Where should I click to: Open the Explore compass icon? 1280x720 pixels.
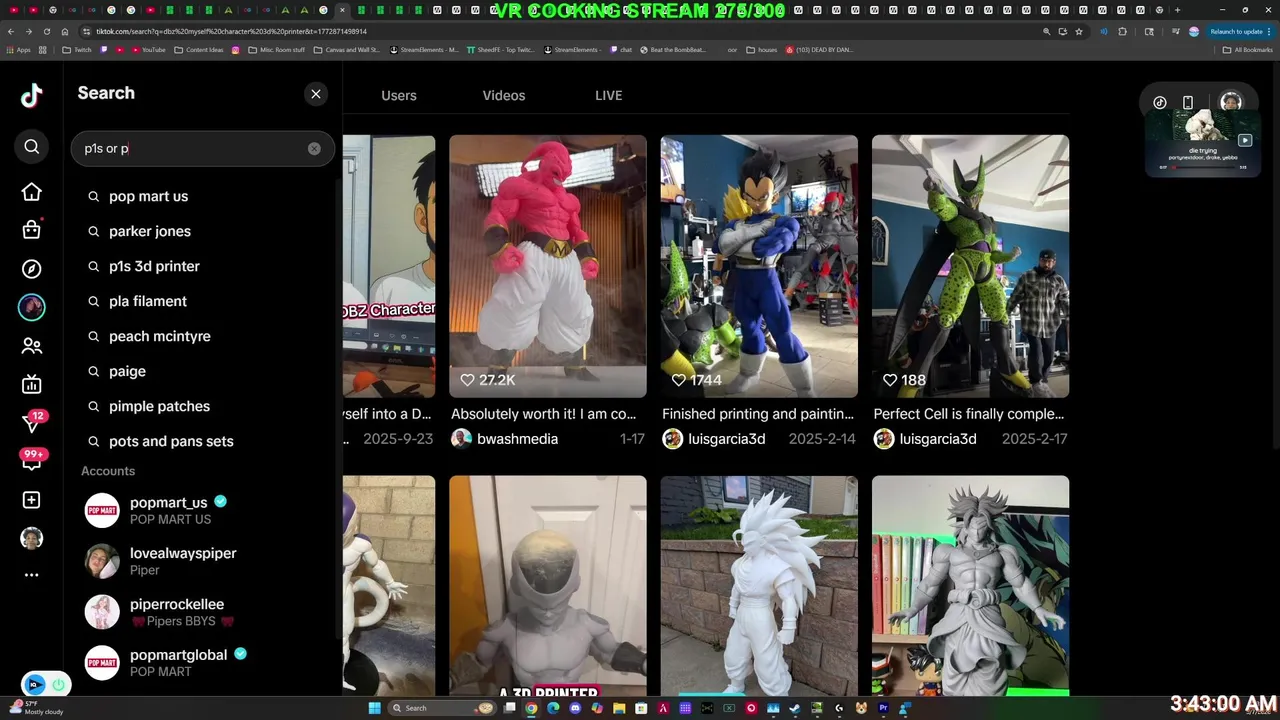(x=32, y=269)
